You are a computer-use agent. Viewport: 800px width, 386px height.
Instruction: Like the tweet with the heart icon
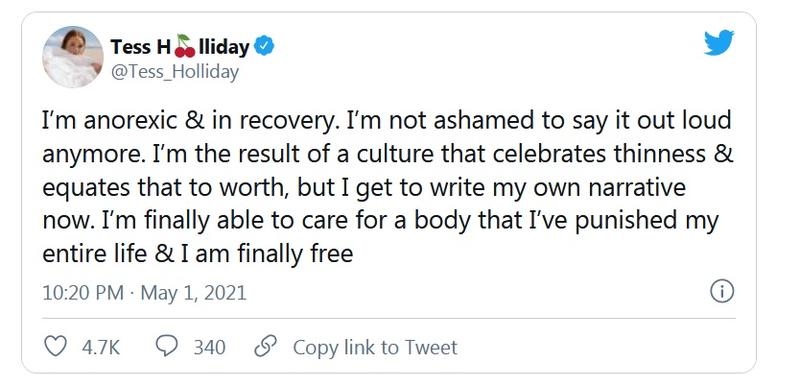click(56, 347)
